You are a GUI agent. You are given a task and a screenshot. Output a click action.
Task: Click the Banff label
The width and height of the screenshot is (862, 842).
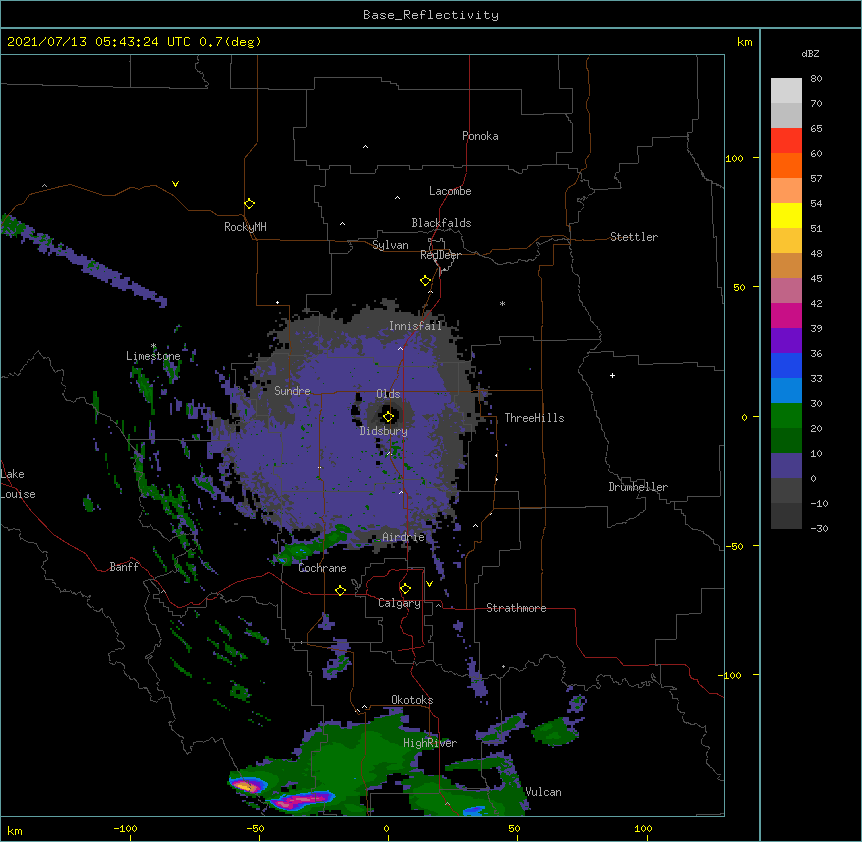(x=124, y=567)
